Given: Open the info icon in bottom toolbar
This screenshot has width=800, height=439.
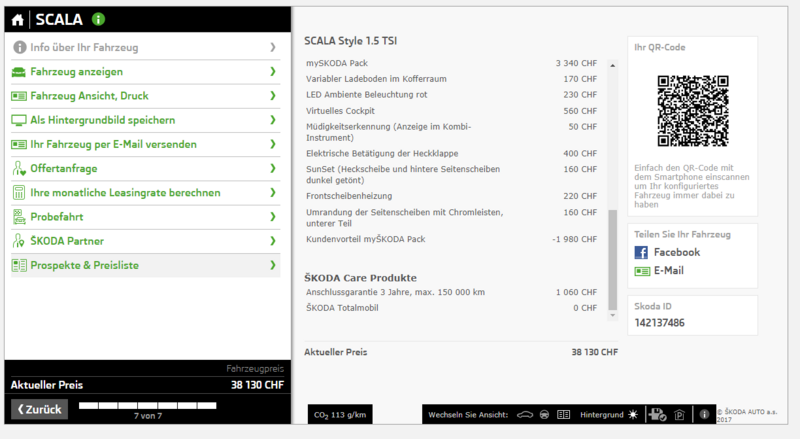Looking at the screenshot, I should click(x=704, y=414).
